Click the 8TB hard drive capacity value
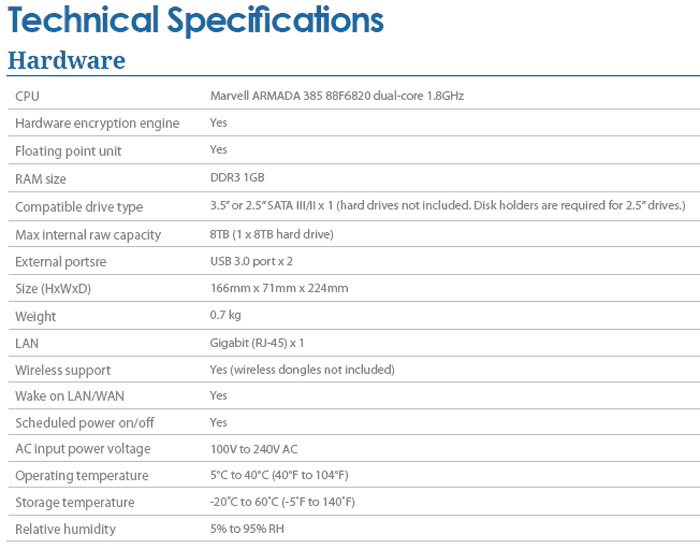The height and width of the screenshot is (549, 700). pyautogui.click(x=271, y=235)
